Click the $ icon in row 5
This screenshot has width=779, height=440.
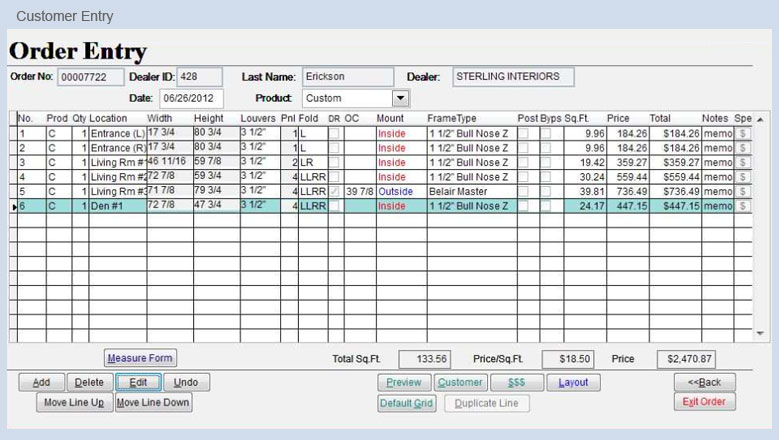click(743, 191)
